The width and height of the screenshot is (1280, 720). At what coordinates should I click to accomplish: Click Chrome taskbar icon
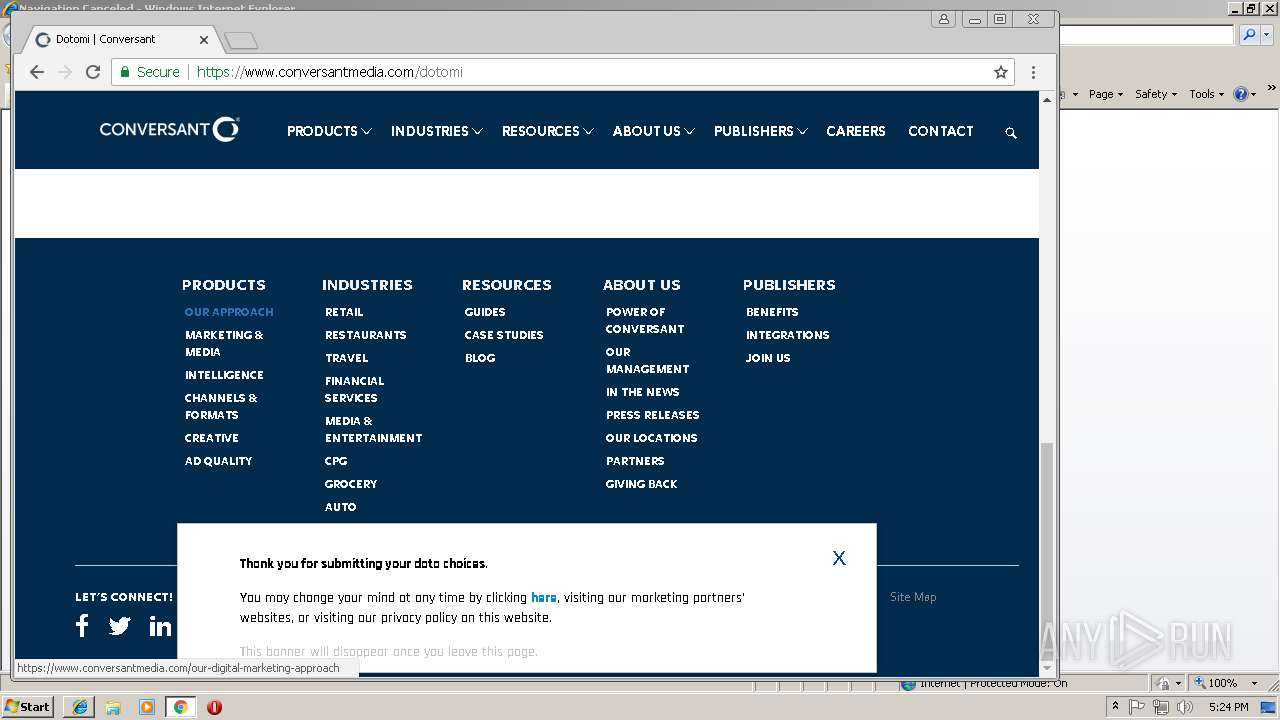[x=181, y=707]
